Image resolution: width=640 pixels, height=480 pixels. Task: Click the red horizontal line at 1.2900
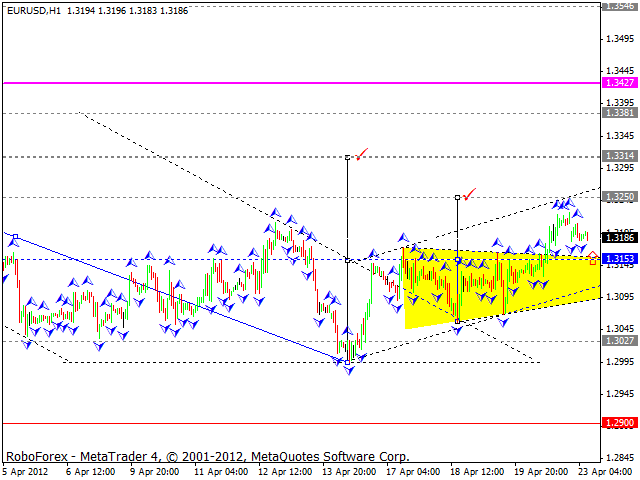pyautogui.click(x=301, y=423)
